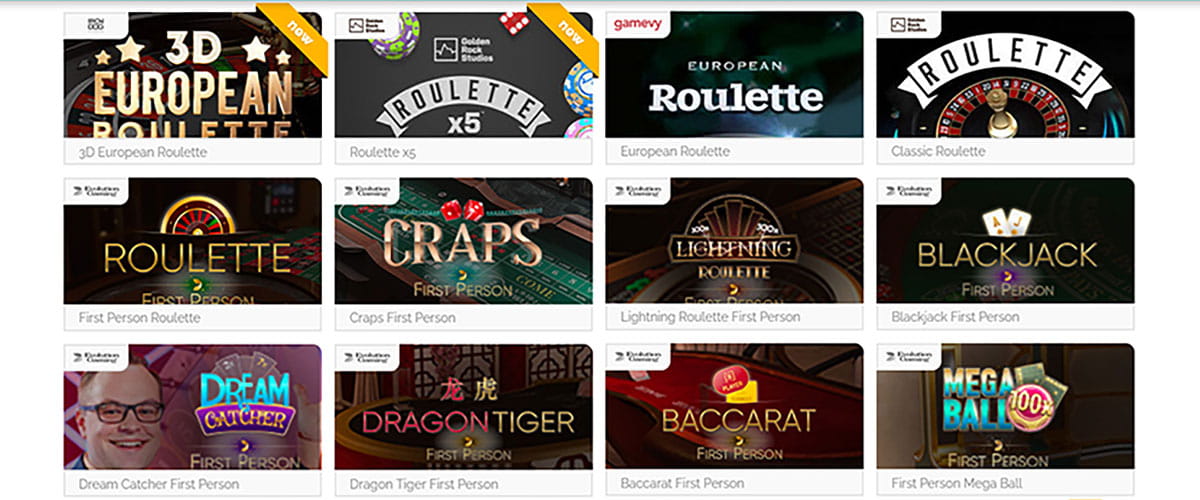Open the First Person Mega Ball thumbnail
The image size is (1200, 500).
[x=1006, y=407]
